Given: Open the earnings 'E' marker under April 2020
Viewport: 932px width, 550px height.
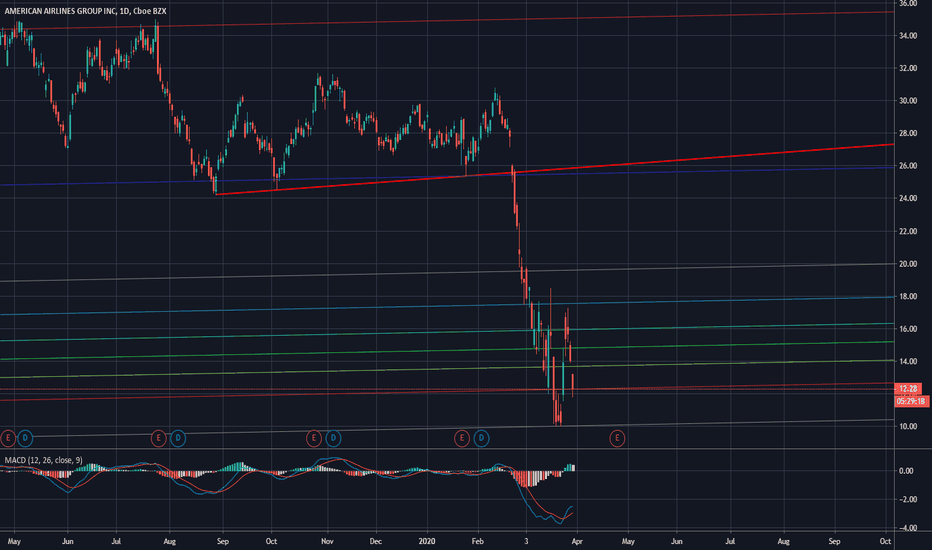Looking at the screenshot, I should coord(617,439).
